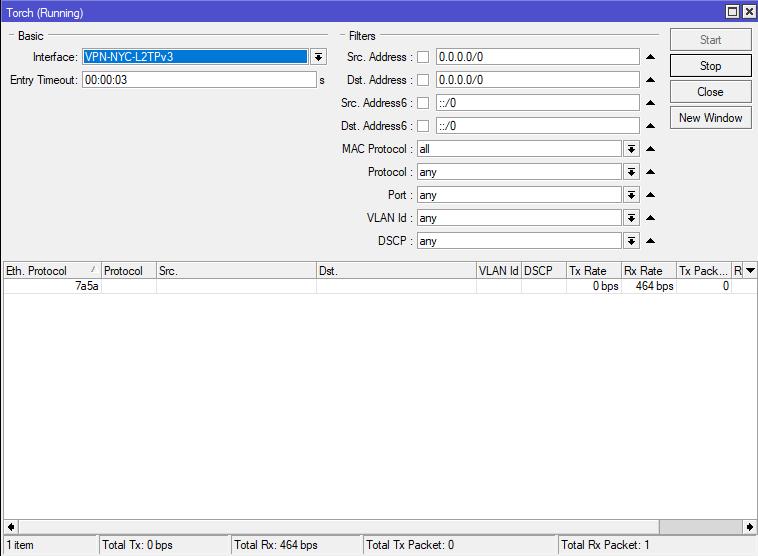
Task: Click the Src. Address 0.0.0.0/0 field
Action: point(538,57)
